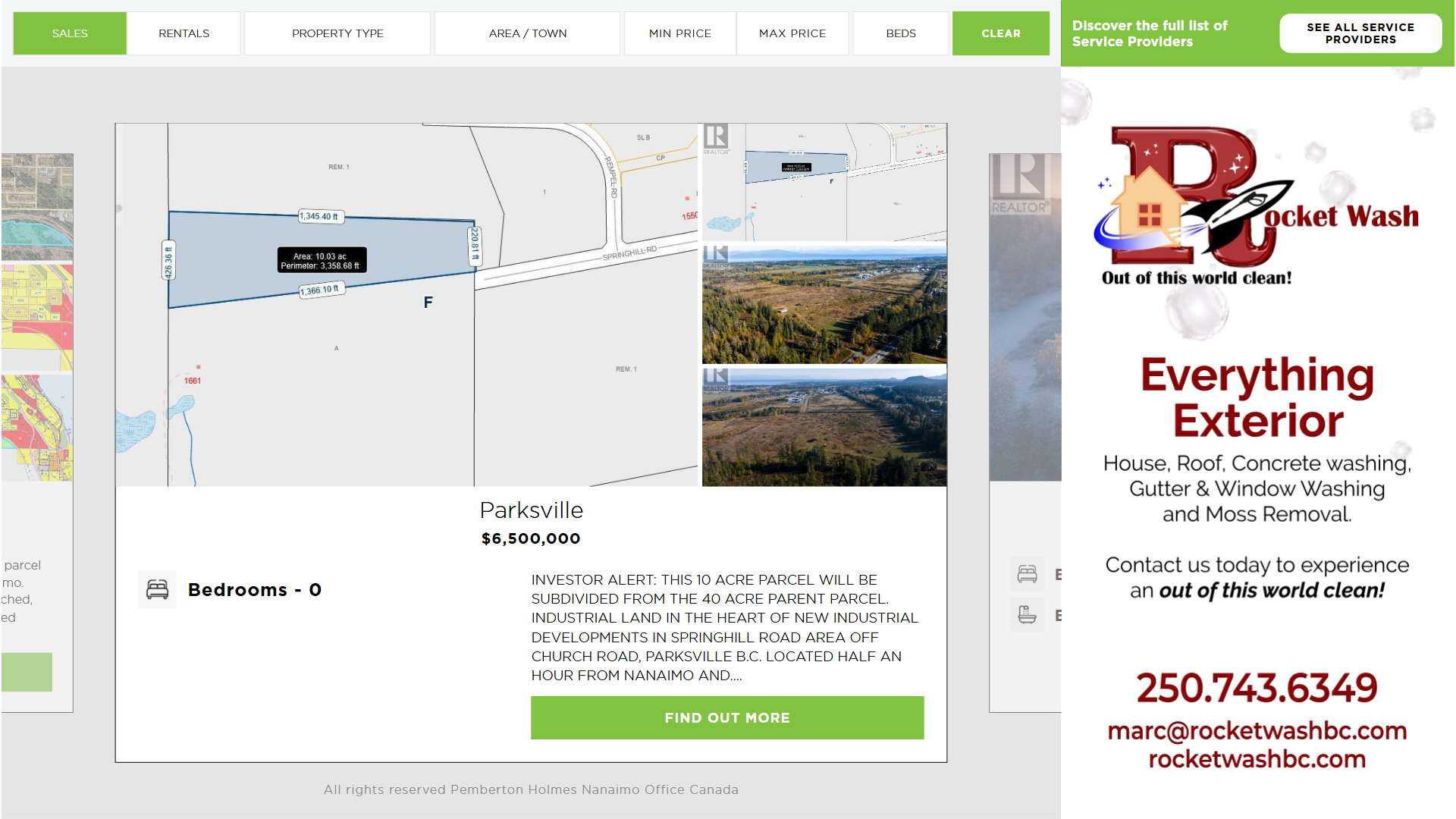This screenshot has width=1456, height=819.
Task: Expand the AREA / TOWN filter
Action: click(x=528, y=33)
